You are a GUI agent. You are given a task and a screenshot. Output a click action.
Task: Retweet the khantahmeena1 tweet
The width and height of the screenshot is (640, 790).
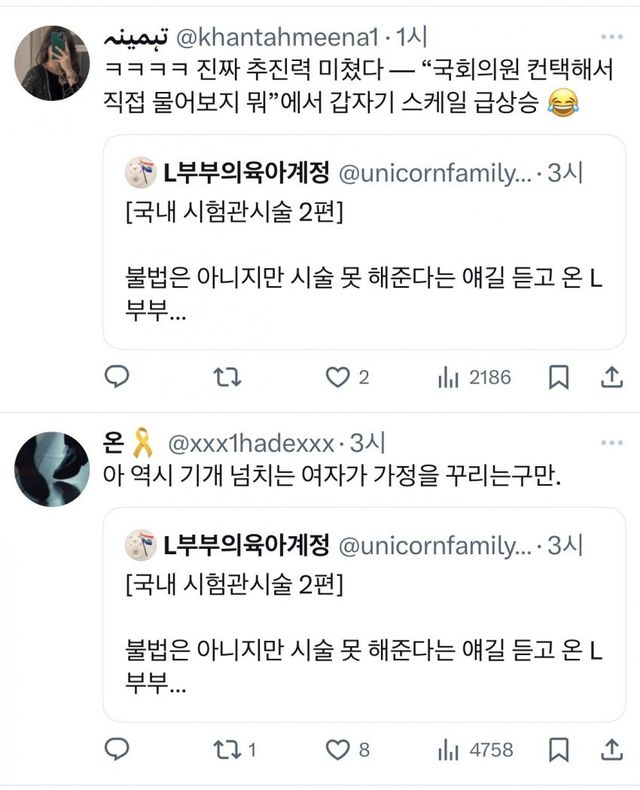(227, 377)
